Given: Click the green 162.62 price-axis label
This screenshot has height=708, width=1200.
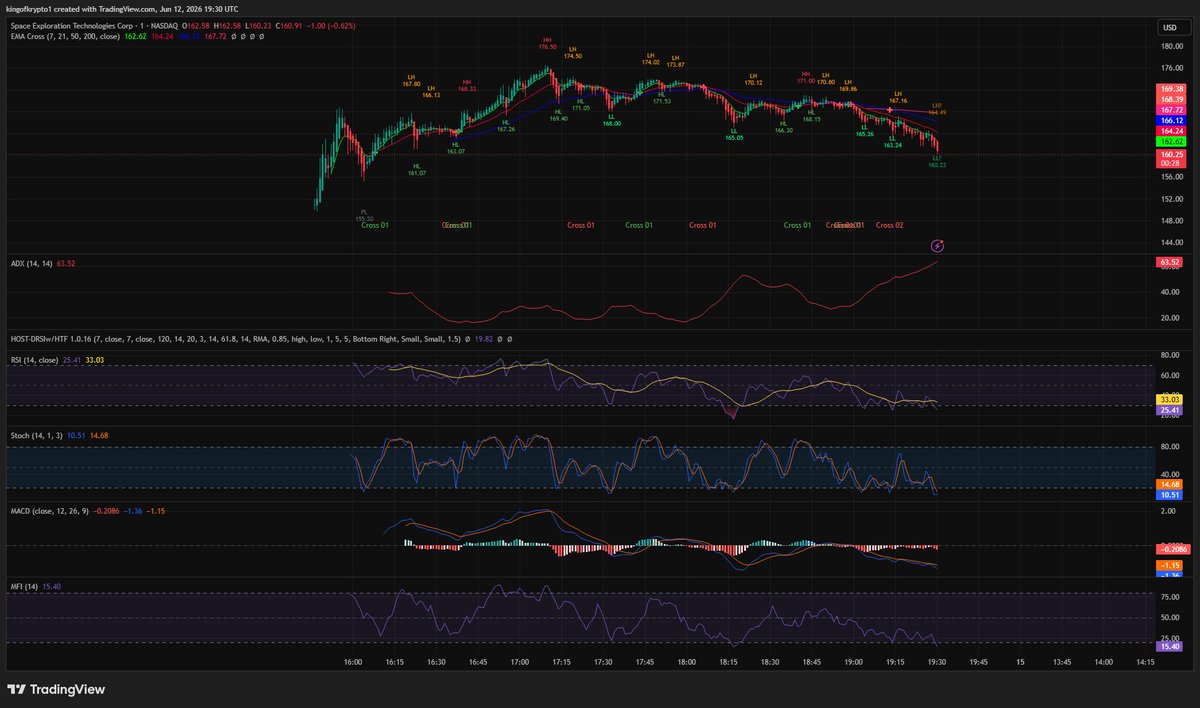Looking at the screenshot, I should point(1171,142).
